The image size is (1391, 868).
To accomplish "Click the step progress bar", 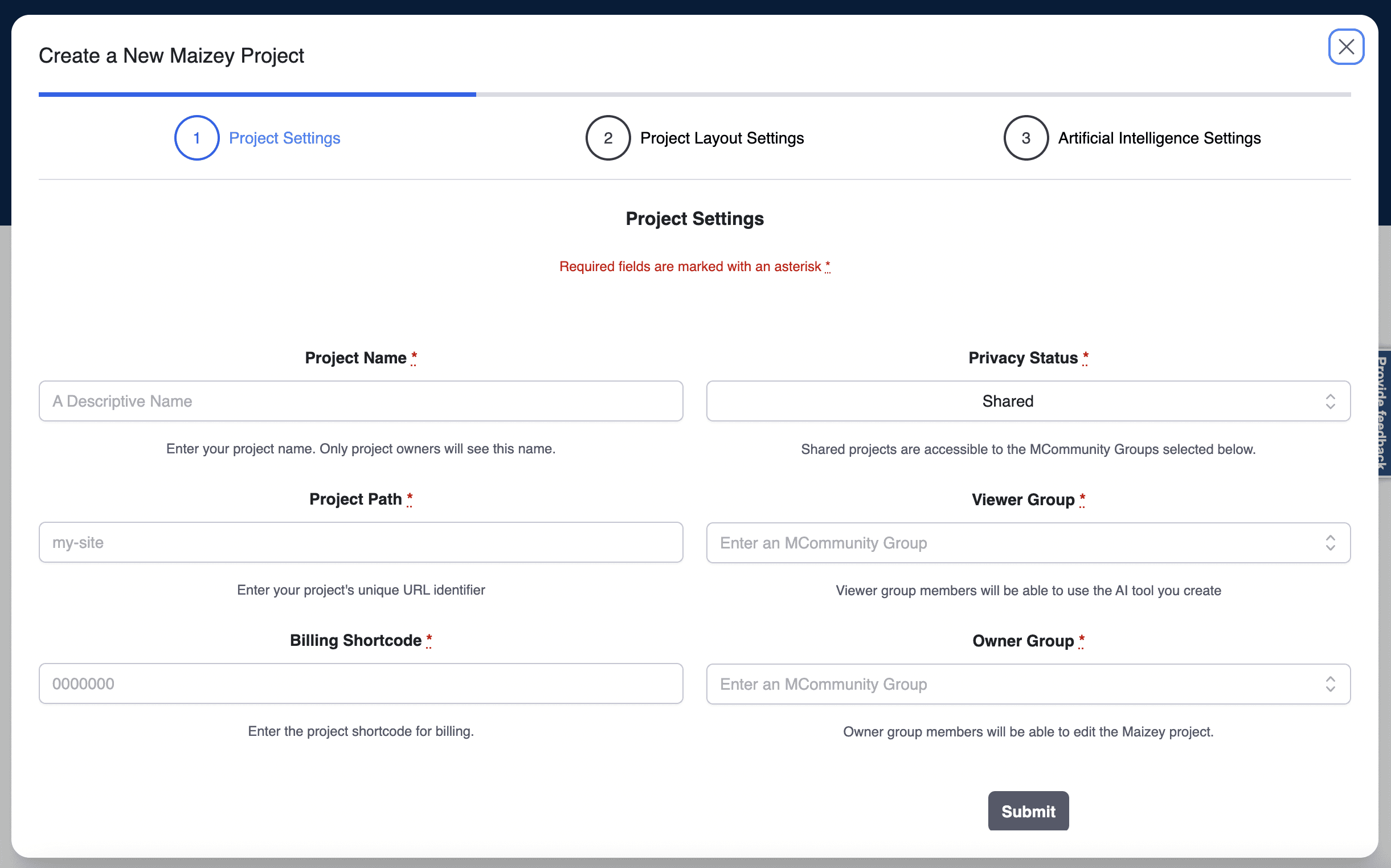I will [694, 94].
